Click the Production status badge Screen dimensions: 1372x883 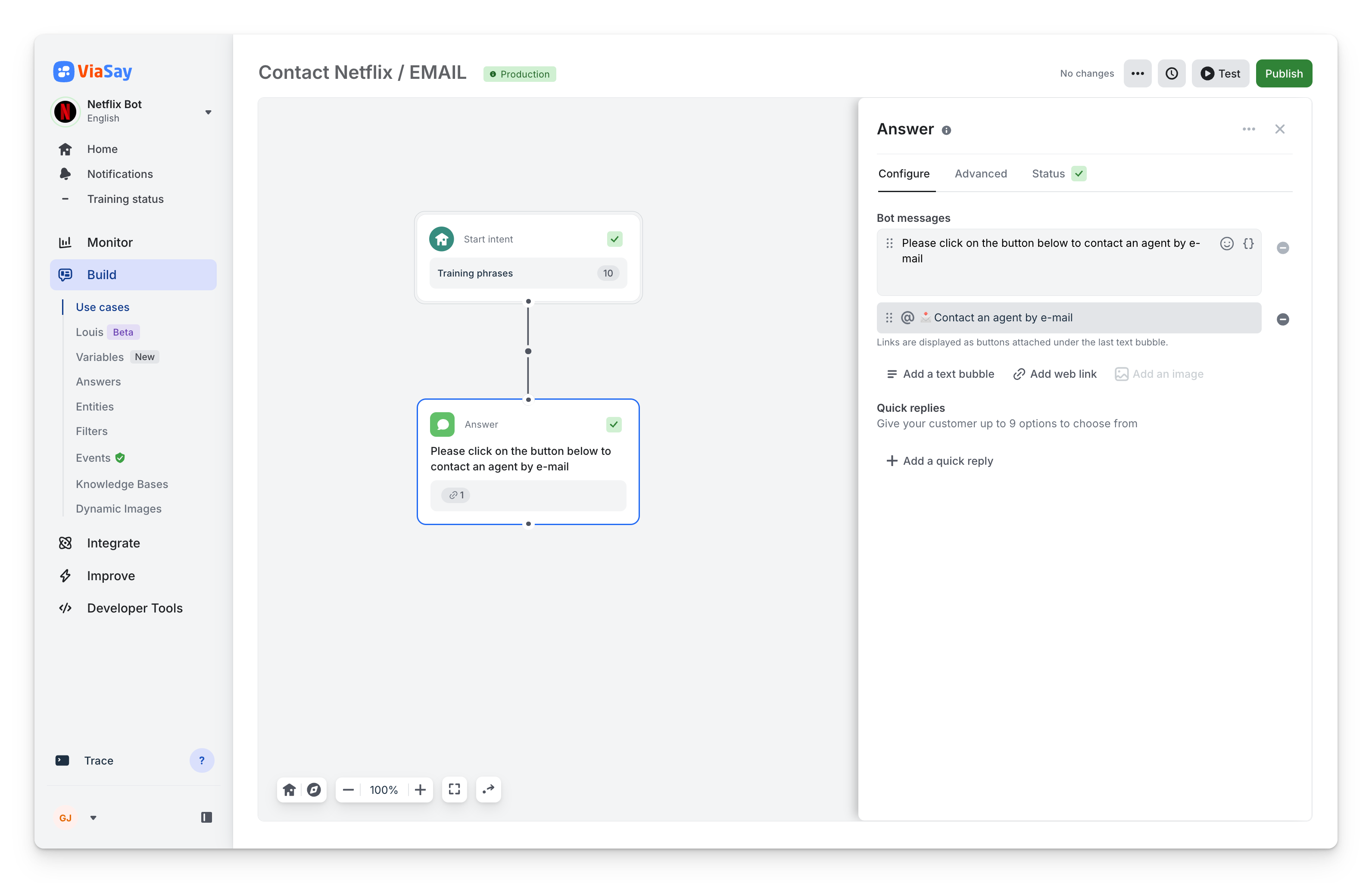(x=519, y=74)
